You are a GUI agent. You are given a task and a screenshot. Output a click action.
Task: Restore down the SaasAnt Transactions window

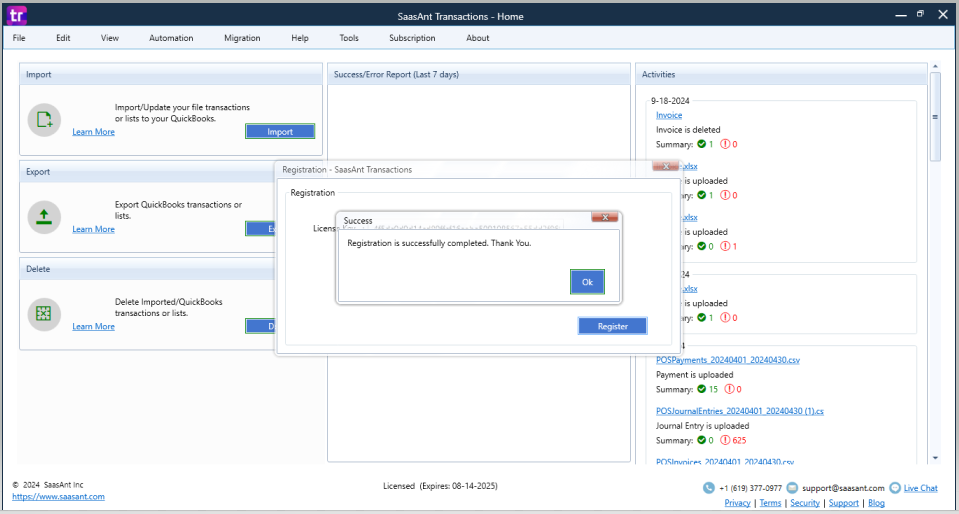920,14
